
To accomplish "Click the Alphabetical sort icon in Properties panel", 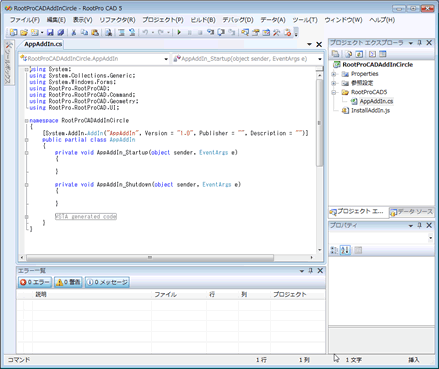I will click(345, 250).
